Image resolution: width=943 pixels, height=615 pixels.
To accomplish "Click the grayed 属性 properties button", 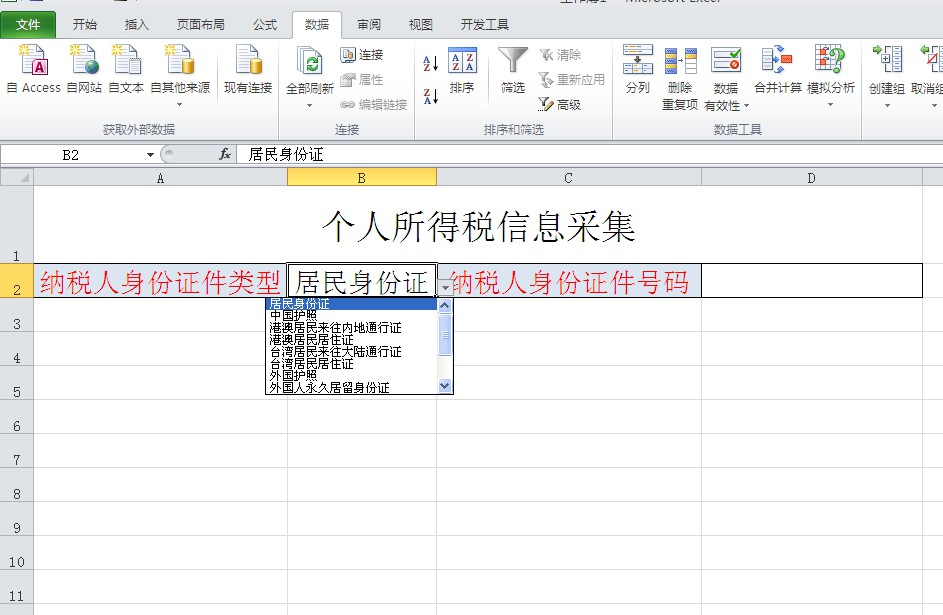I will pos(361,79).
